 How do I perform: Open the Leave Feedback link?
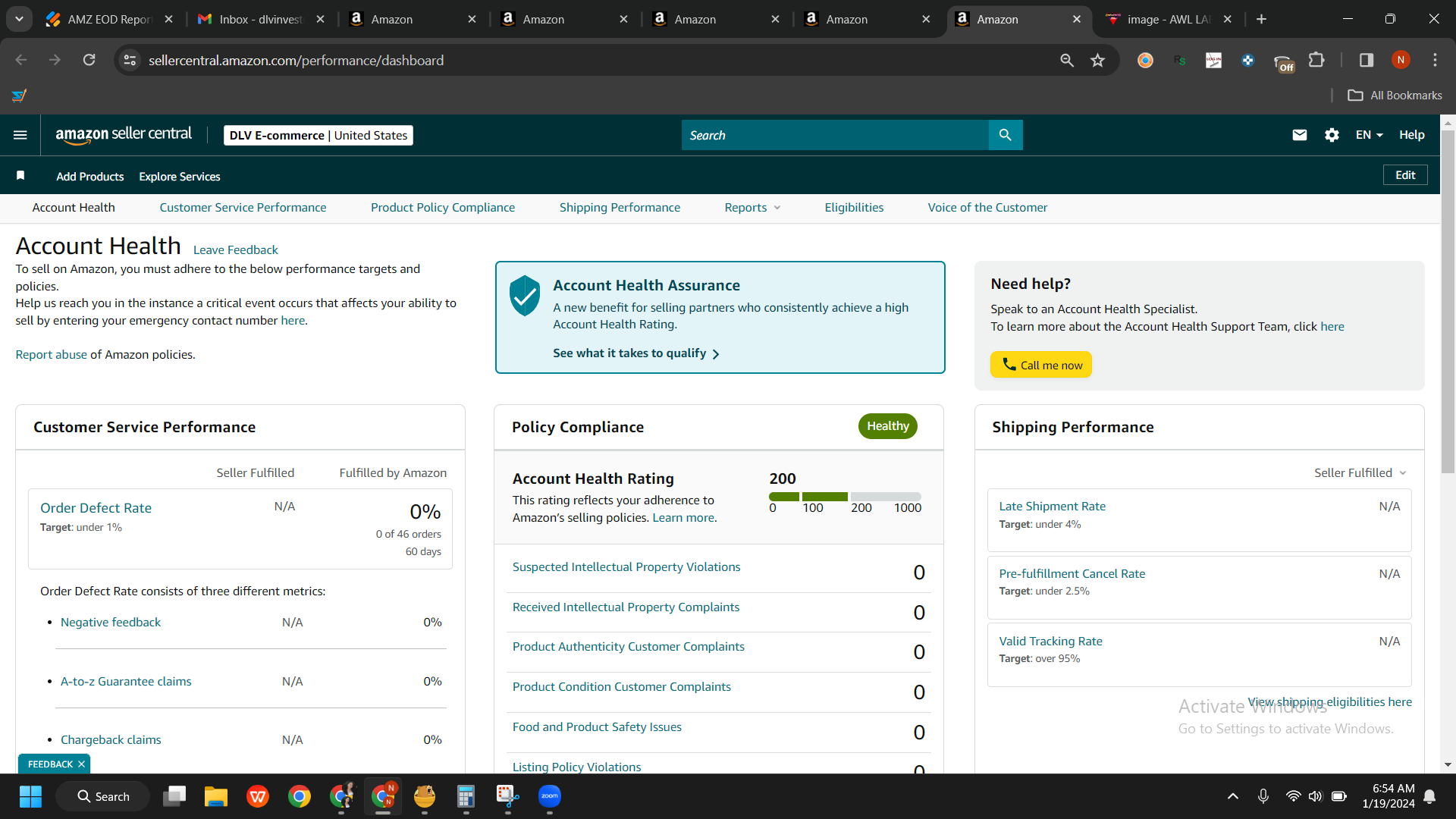(236, 250)
